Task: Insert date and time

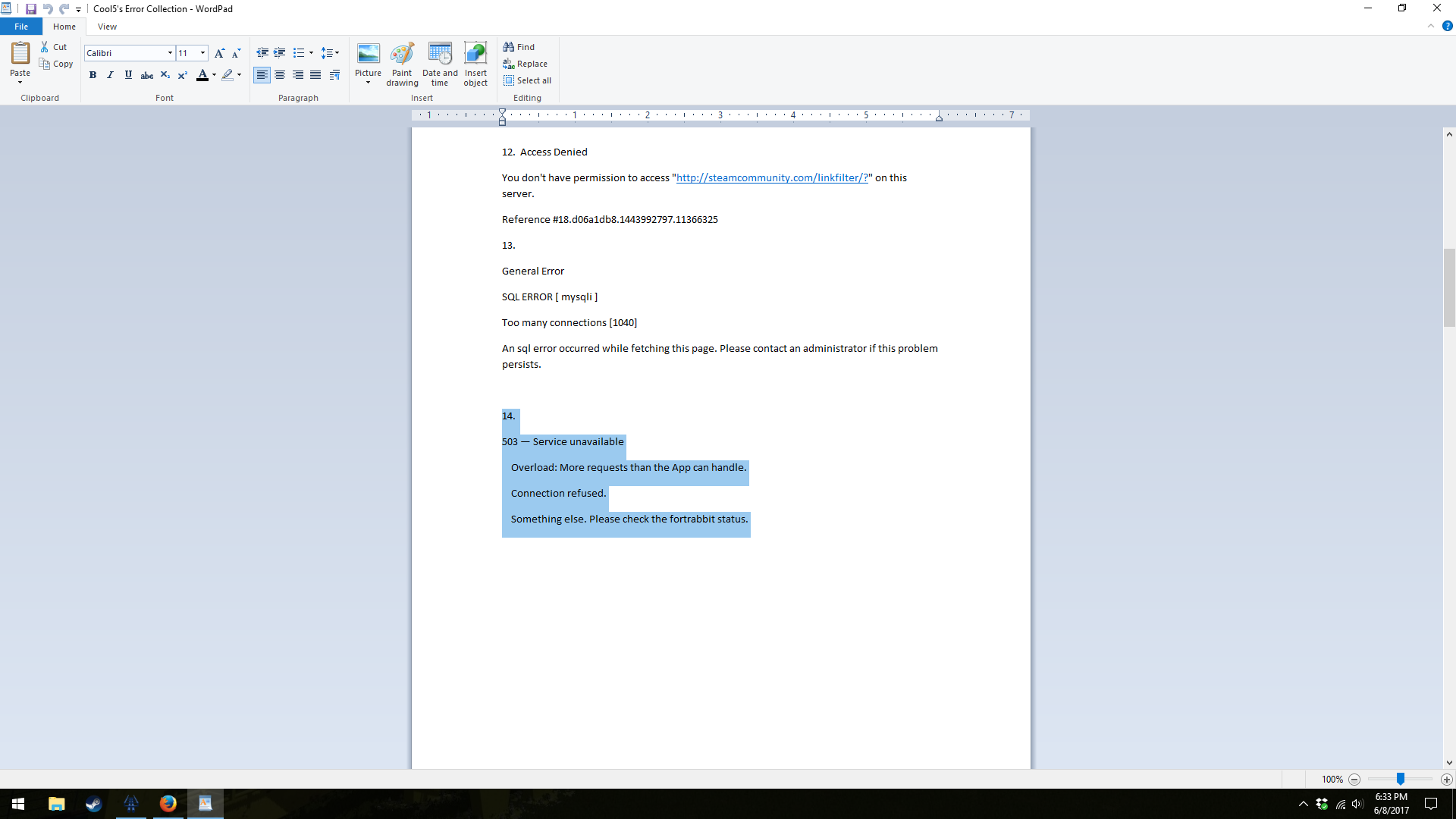Action: coord(440,64)
